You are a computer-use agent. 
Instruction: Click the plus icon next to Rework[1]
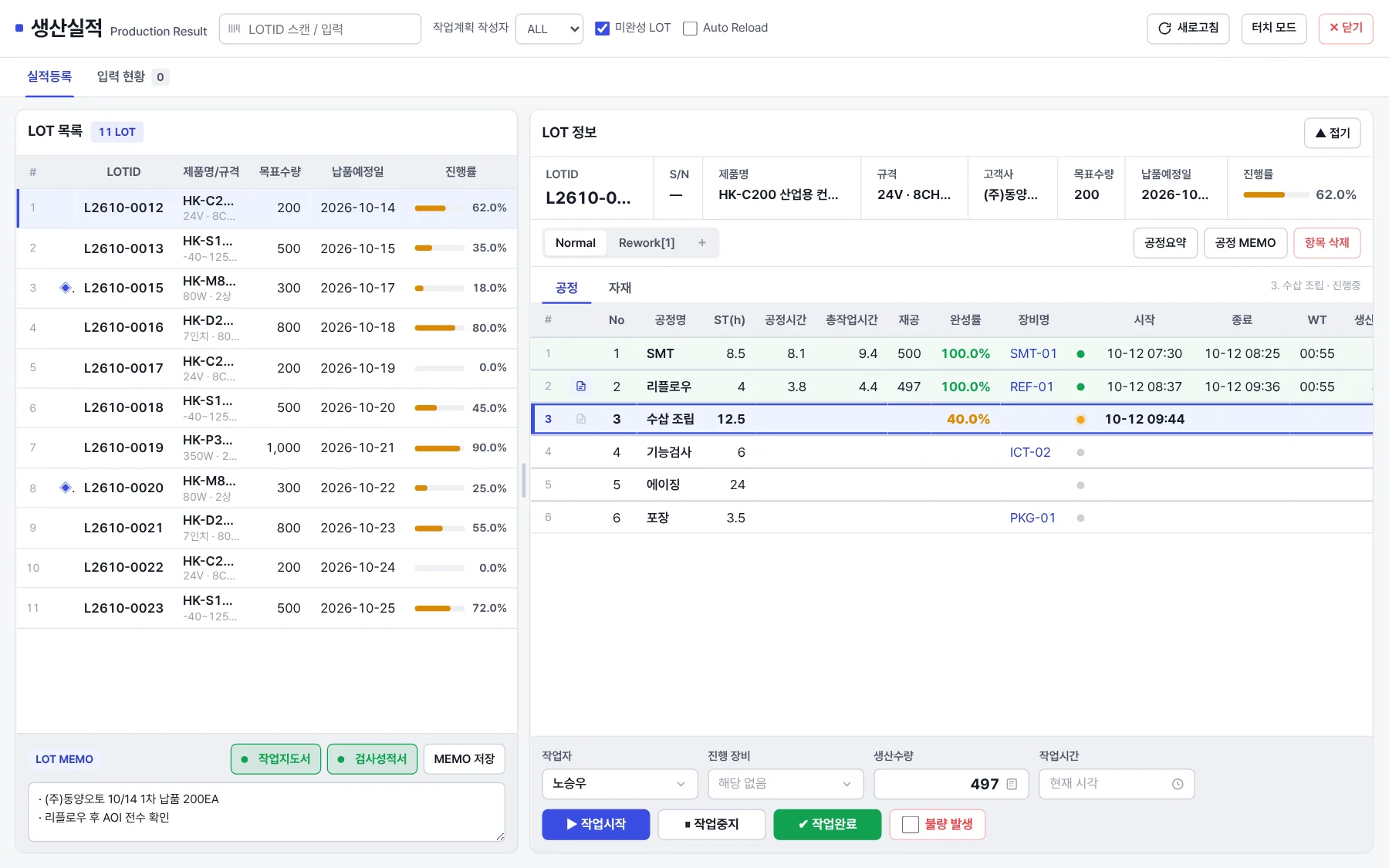click(x=702, y=243)
